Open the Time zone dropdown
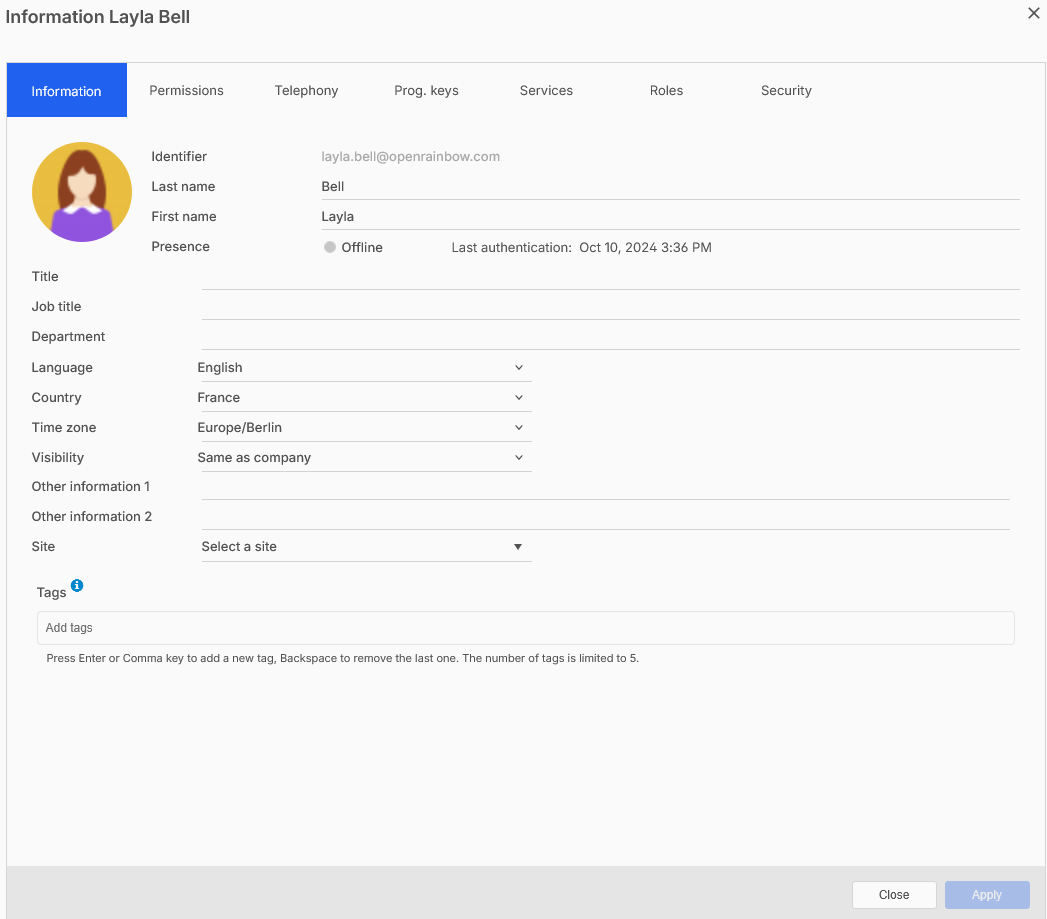Screen dimensions: 1047x919 coord(364,428)
